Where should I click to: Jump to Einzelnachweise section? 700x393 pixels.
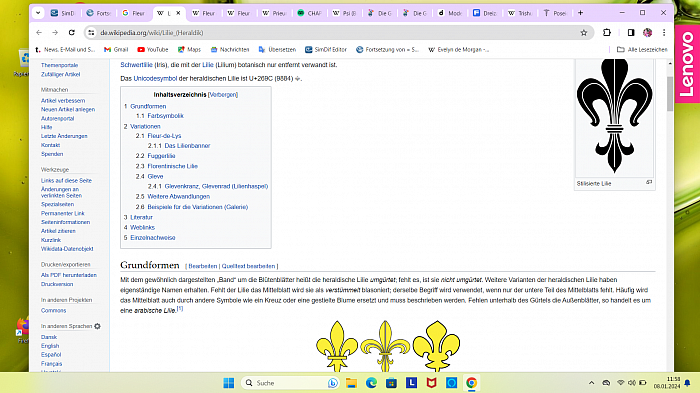153,238
